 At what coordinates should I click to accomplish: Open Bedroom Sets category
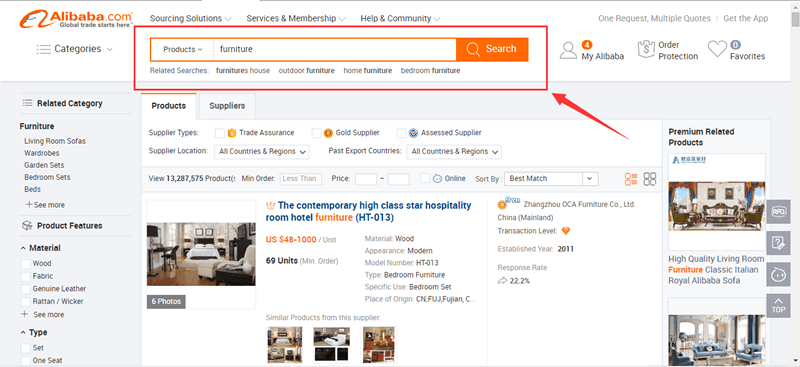(47, 177)
